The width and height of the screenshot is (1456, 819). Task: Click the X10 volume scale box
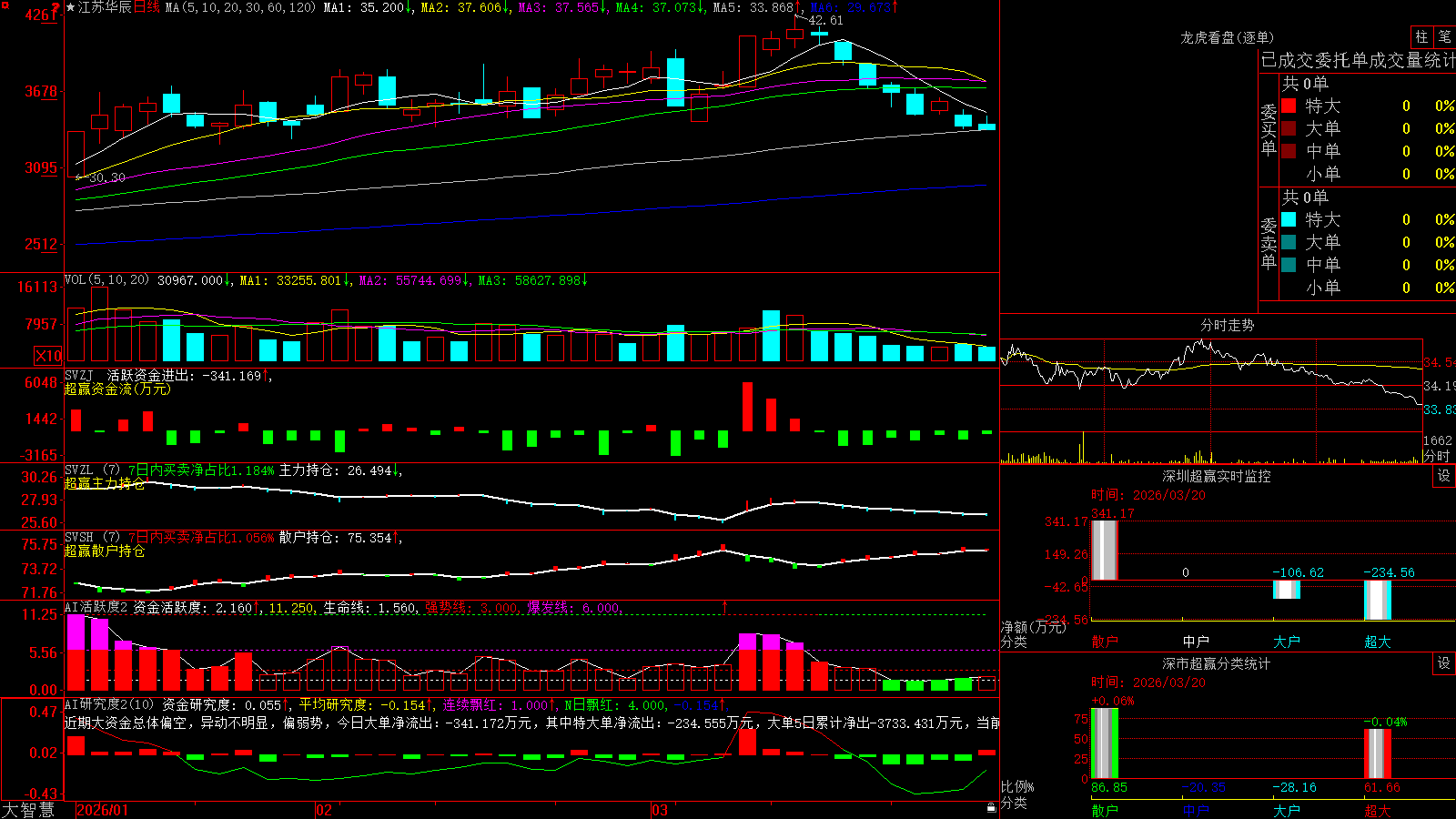(48, 356)
